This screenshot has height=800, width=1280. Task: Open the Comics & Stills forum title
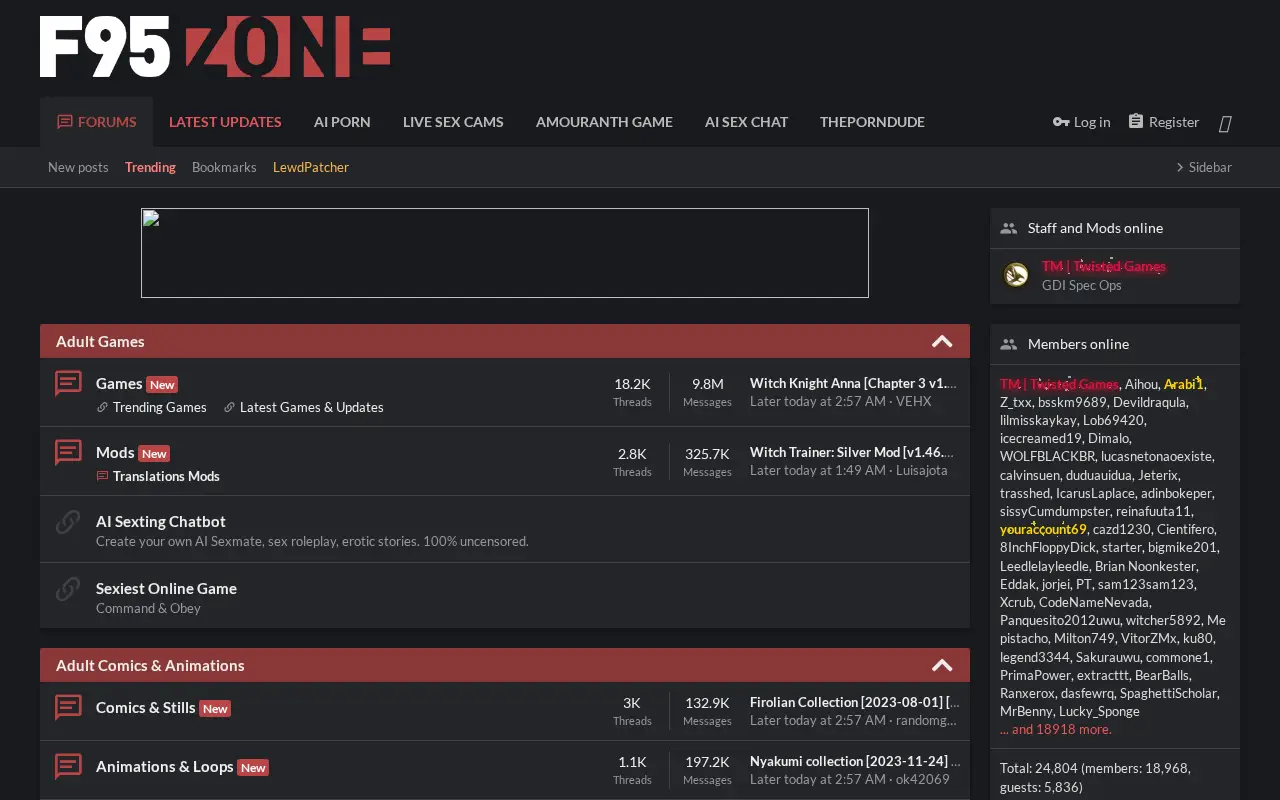tap(146, 707)
